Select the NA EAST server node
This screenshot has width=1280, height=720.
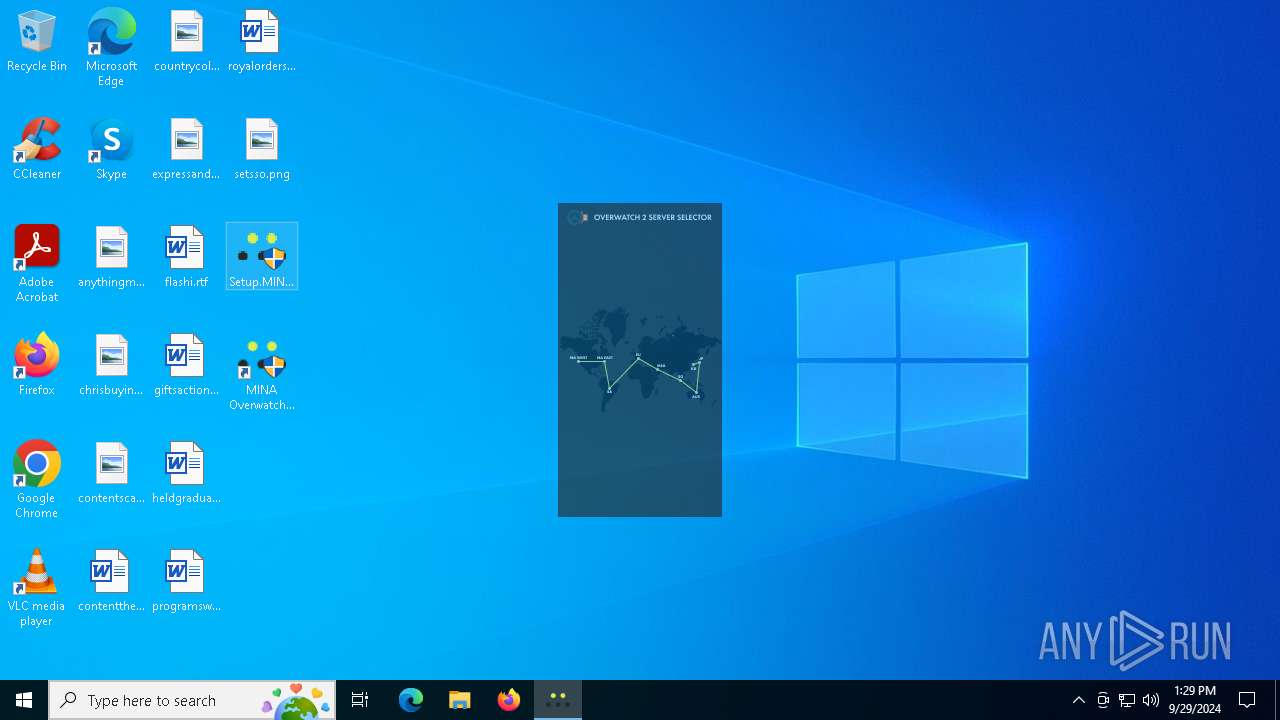(604, 359)
